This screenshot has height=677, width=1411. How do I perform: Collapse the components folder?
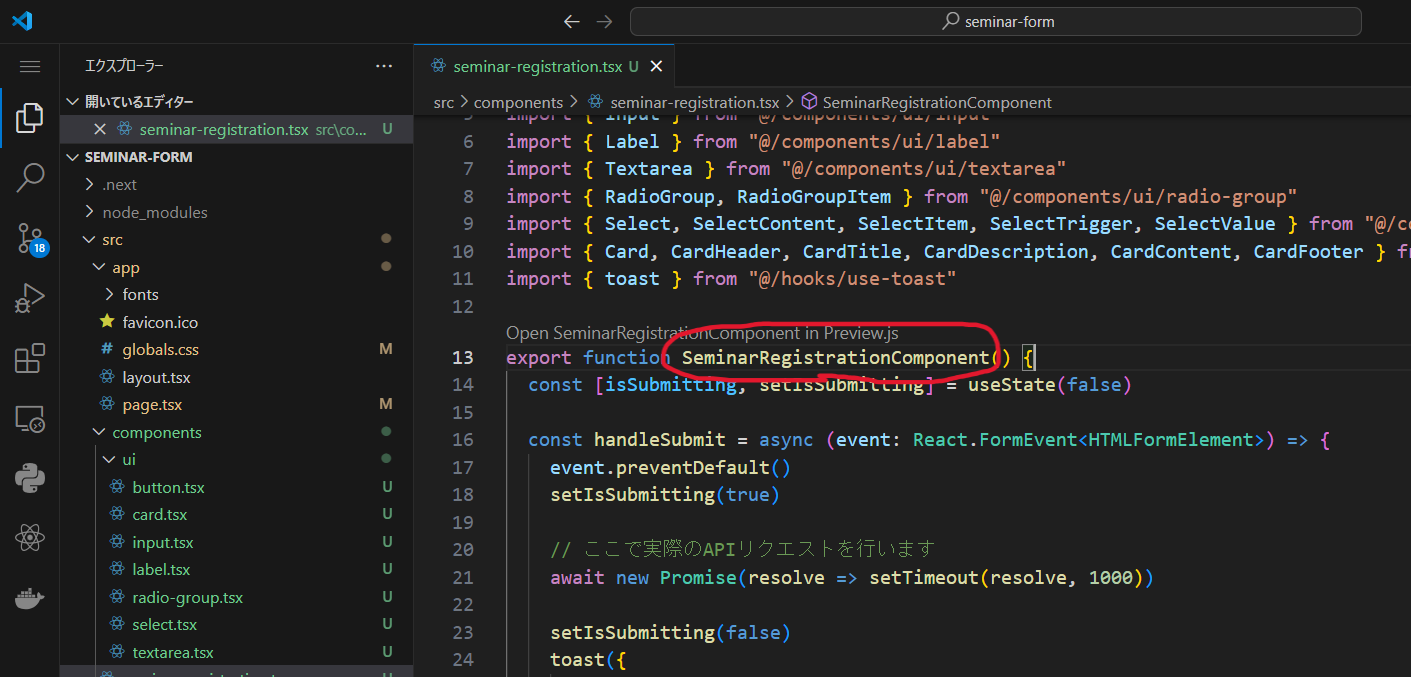[236, 432]
